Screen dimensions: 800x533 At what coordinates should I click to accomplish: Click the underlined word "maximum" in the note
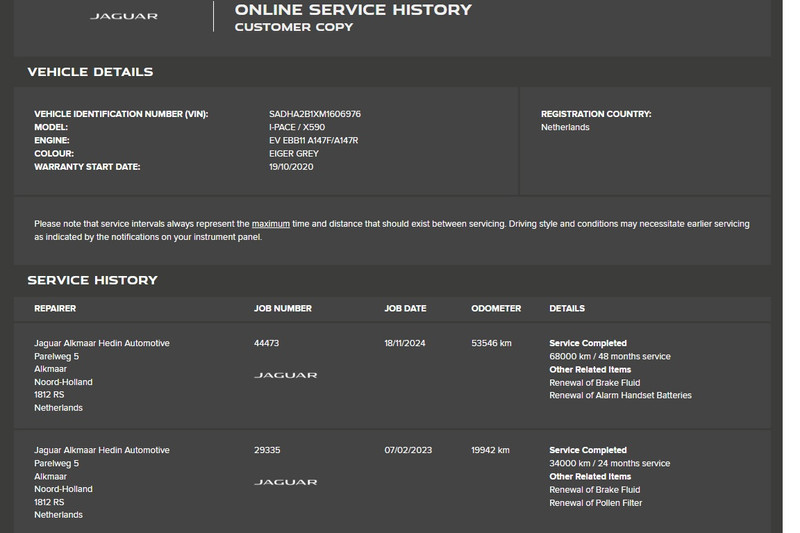(271, 224)
